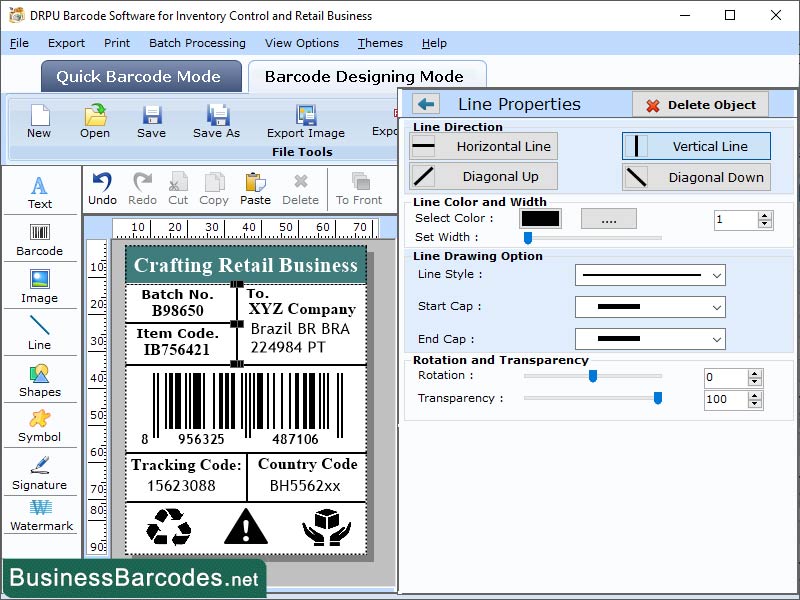Click the Transparency slider handle
The image size is (800, 600).
tap(658, 398)
